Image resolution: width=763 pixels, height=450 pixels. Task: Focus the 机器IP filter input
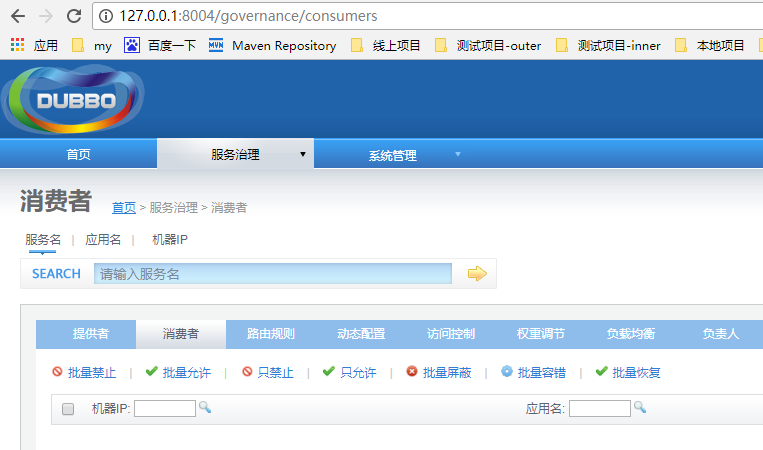(165, 408)
